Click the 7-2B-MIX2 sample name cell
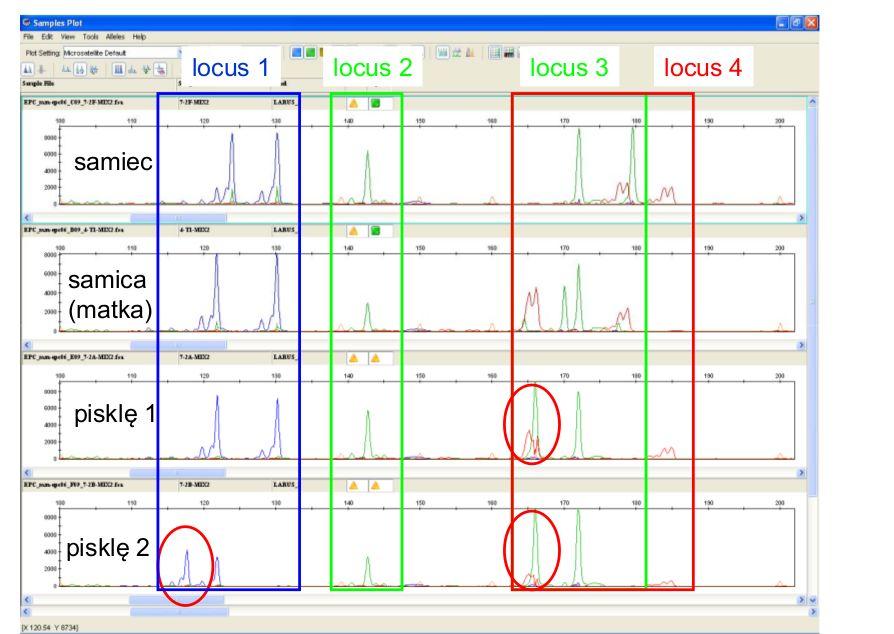The width and height of the screenshot is (894, 634). pyautogui.click(x=194, y=485)
